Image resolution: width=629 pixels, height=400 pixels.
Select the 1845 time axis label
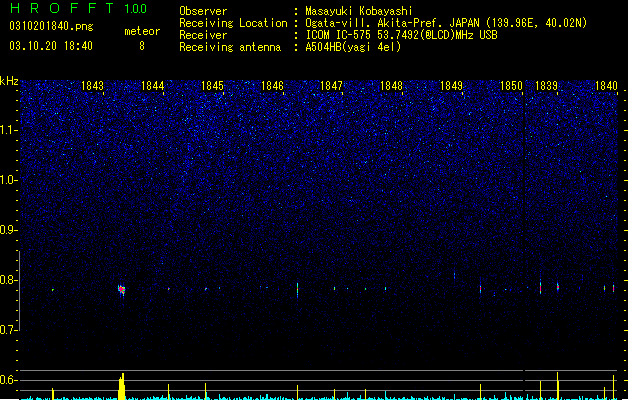[x=212, y=86]
